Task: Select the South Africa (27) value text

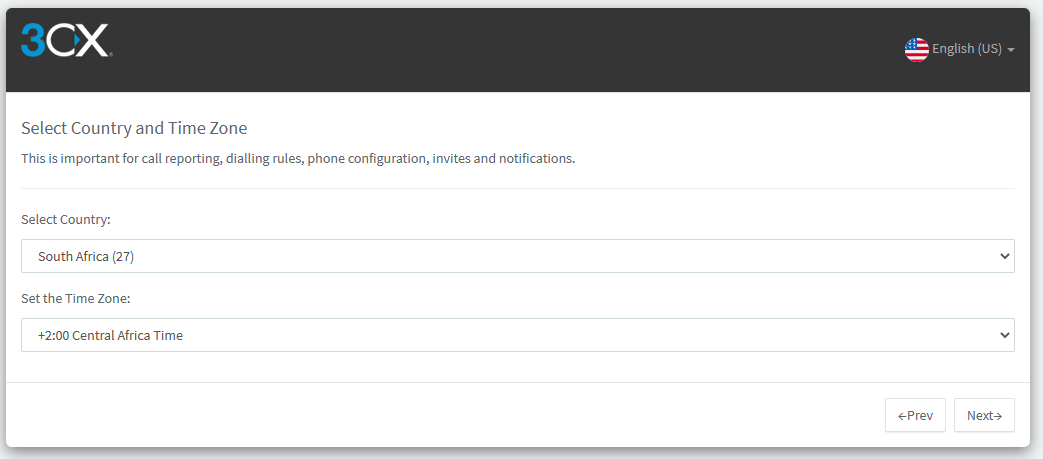Action: (86, 256)
